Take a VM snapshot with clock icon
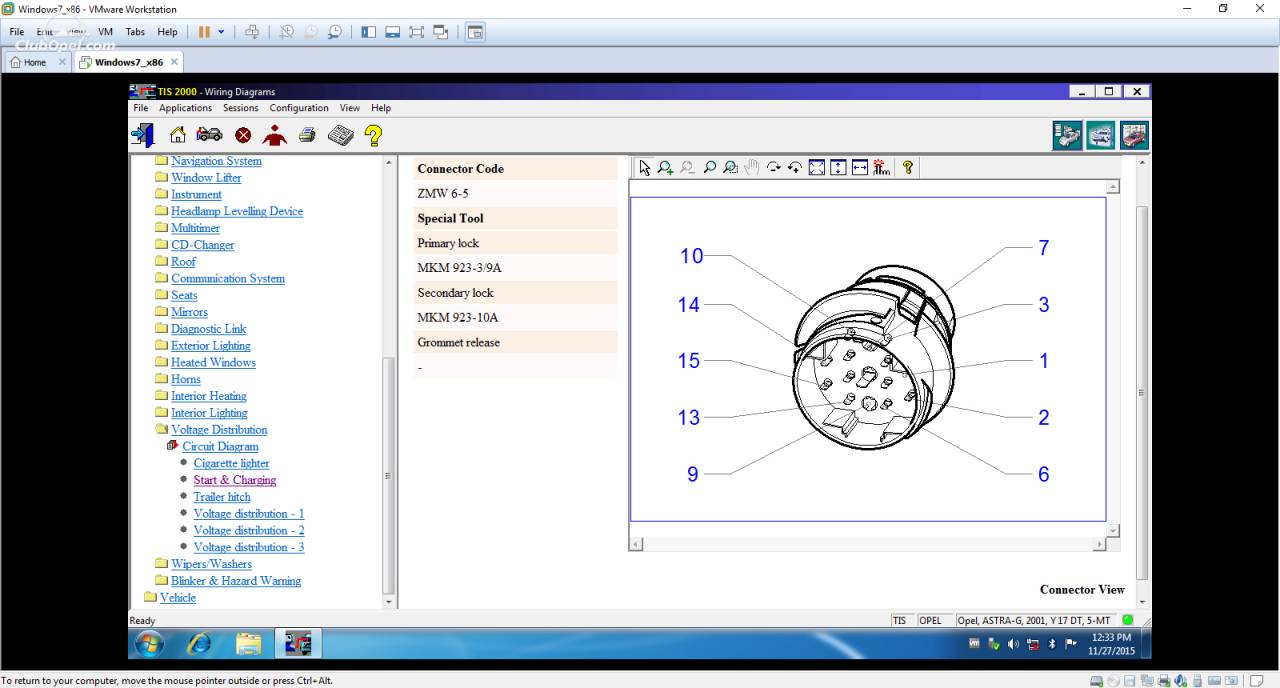Viewport: 1280px width, 688px height. click(x=286, y=32)
